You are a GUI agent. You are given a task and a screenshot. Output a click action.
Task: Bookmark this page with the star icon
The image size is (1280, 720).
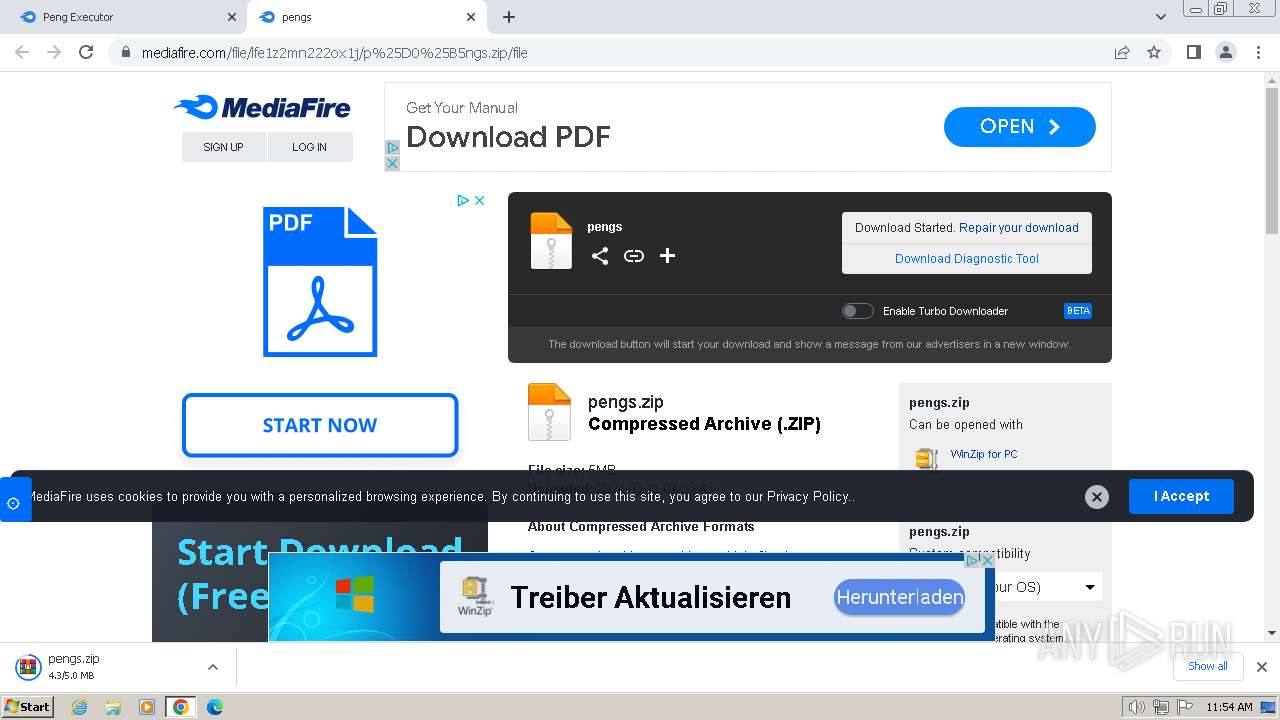[x=1154, y=52]
